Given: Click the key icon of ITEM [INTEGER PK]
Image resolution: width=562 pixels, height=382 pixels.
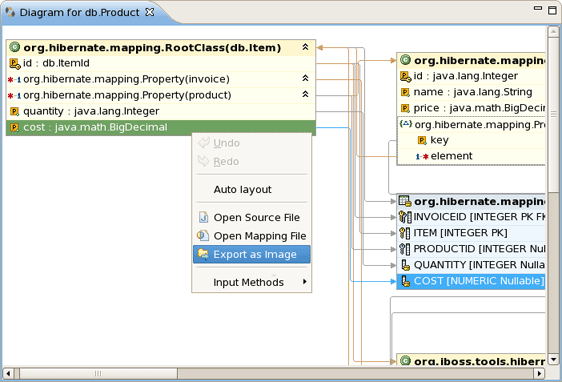Looking at the screenshot, I should tap(405, 233).
